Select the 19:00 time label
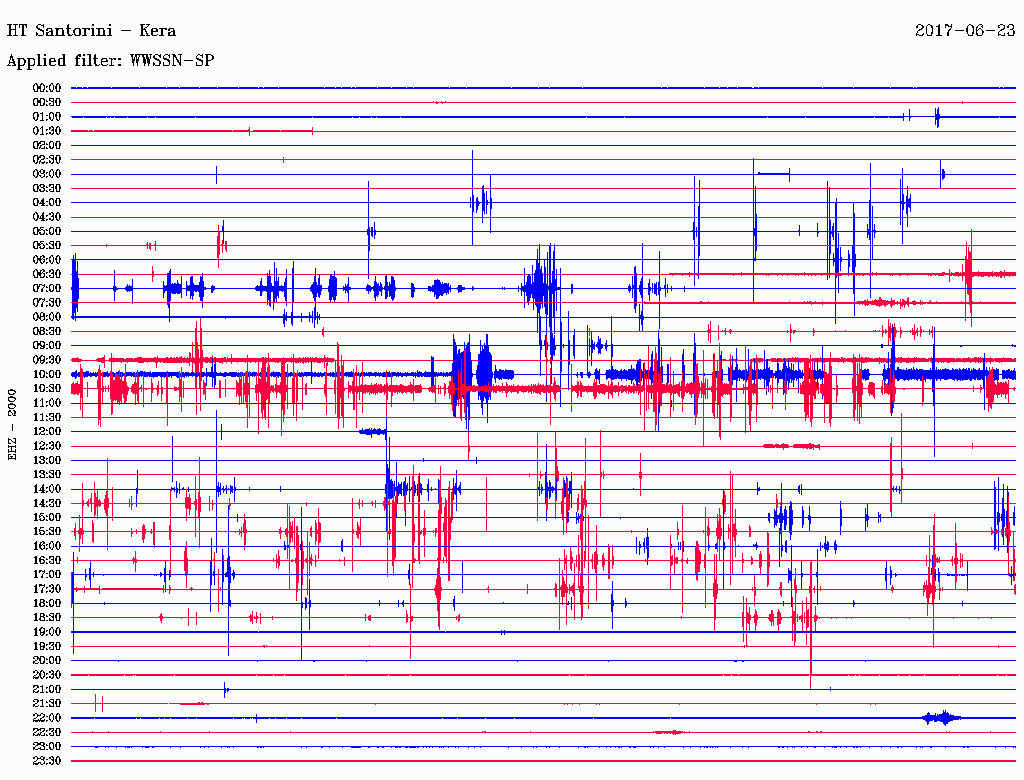 coord(47,632)
